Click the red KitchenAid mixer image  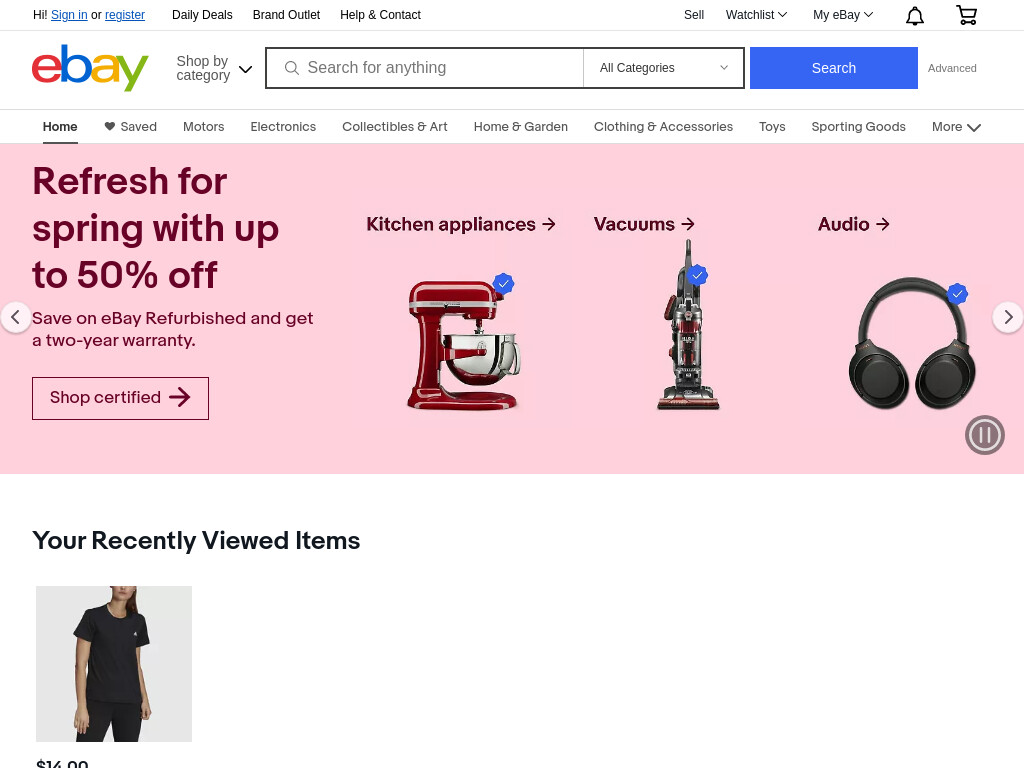click(x=463, y=343)
